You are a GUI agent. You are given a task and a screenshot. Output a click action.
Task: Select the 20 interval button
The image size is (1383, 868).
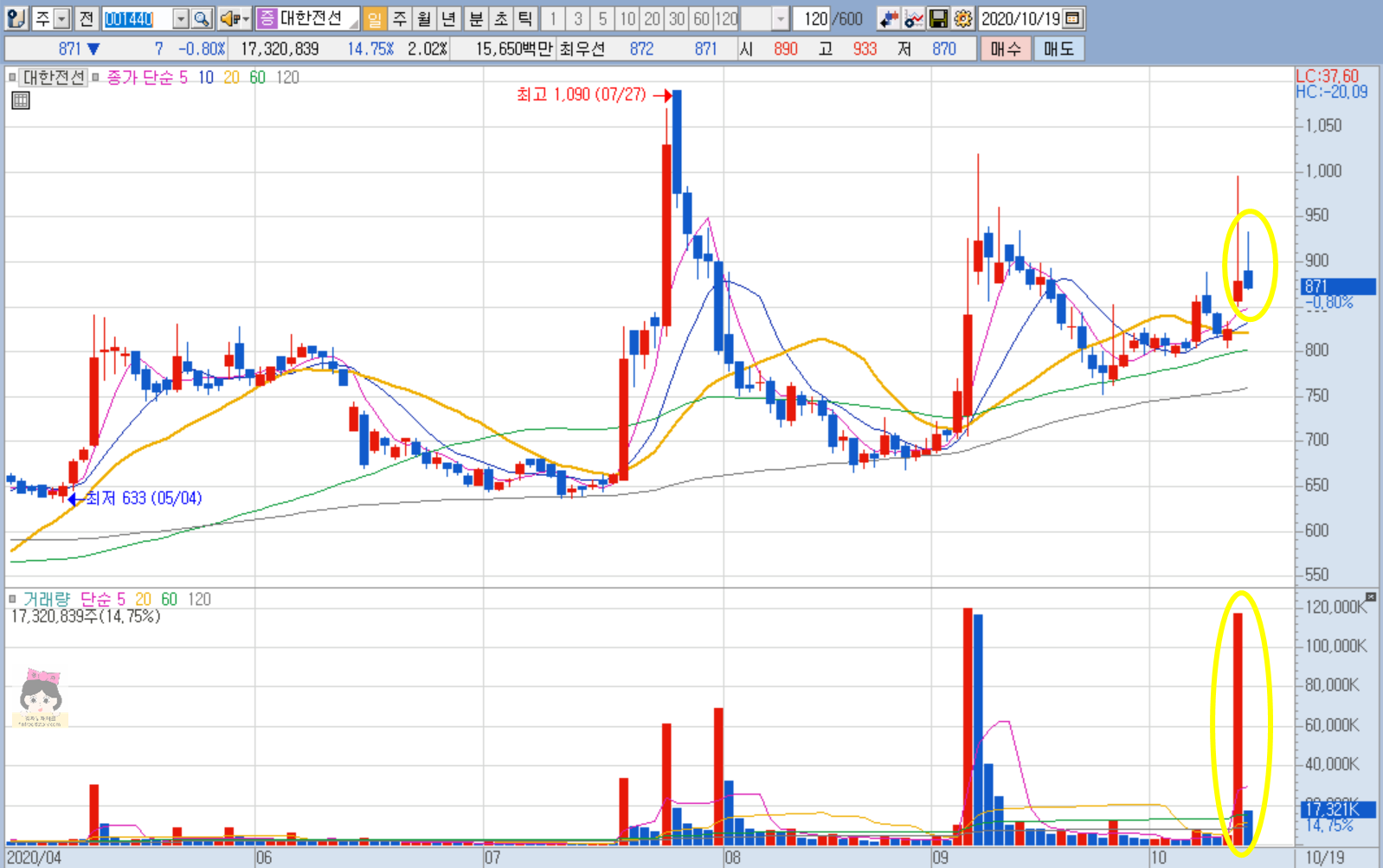[x=652, y=18]
